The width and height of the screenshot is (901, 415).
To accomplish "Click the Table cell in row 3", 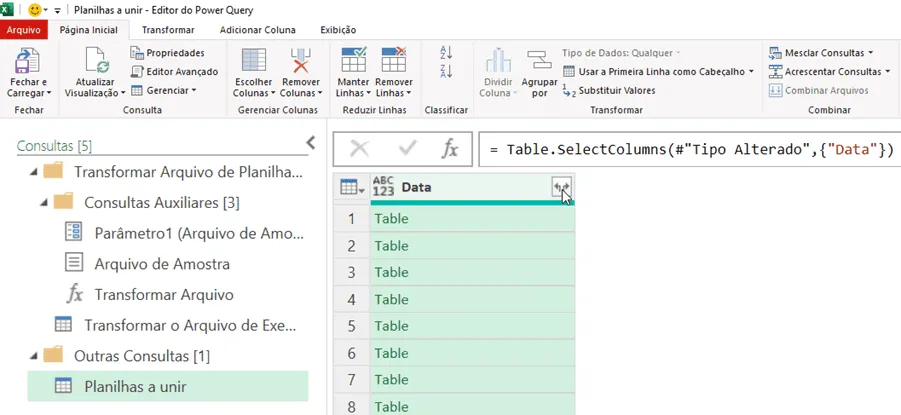I will 472,272.
